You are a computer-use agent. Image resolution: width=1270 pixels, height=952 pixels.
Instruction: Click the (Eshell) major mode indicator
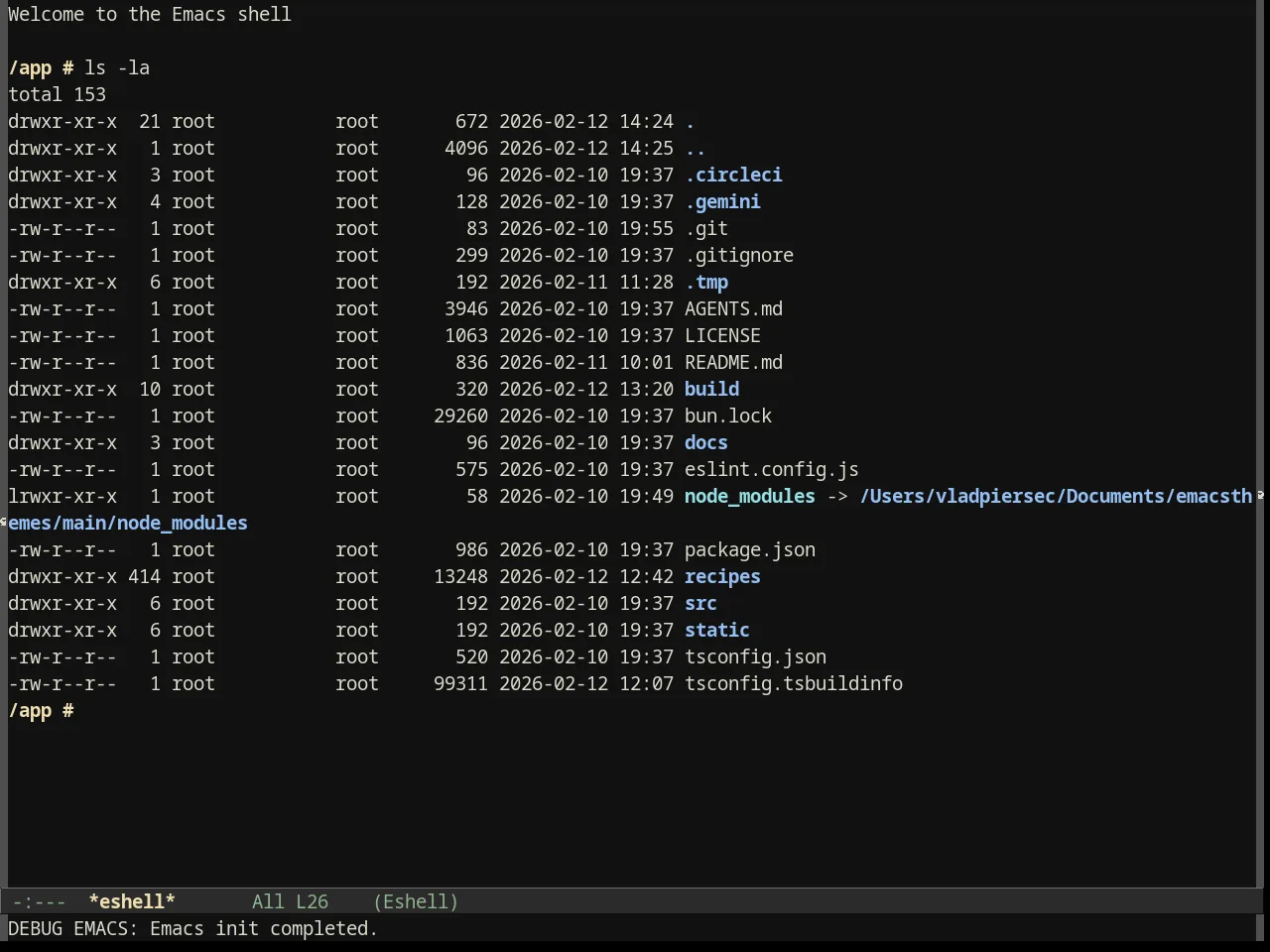[416, 901]
